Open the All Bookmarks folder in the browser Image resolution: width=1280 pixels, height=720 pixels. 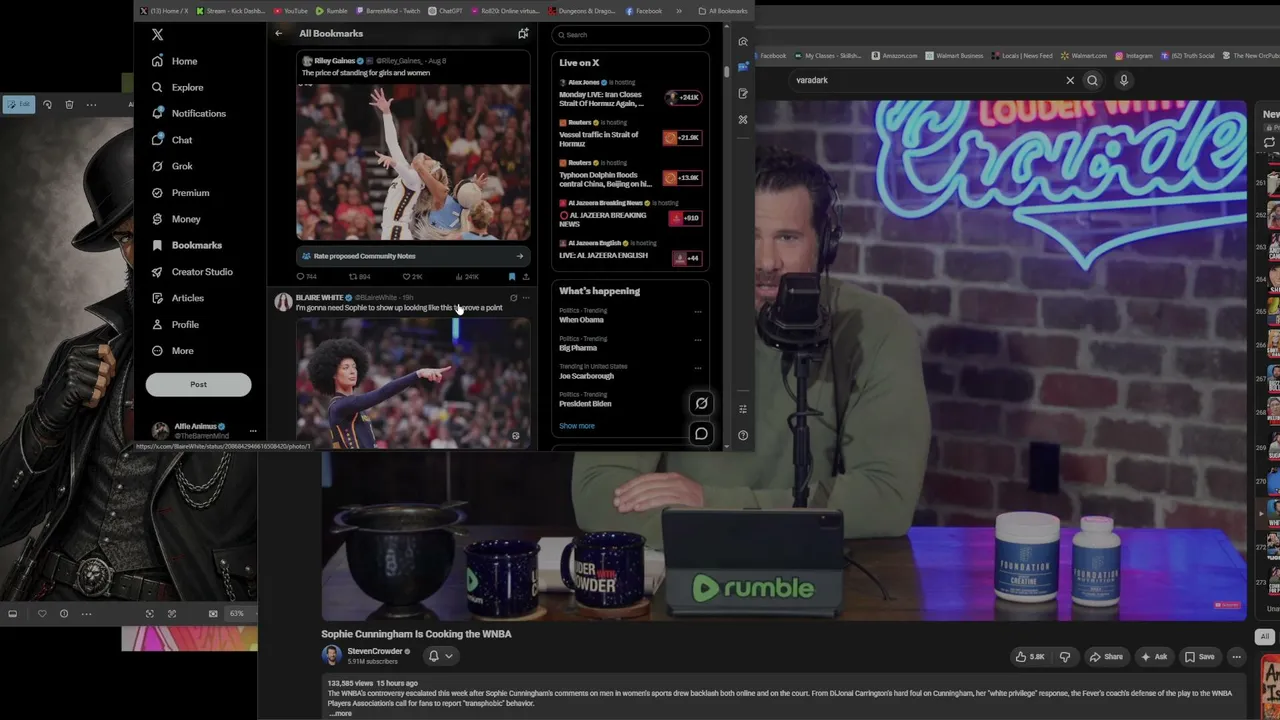coord(723,11)
